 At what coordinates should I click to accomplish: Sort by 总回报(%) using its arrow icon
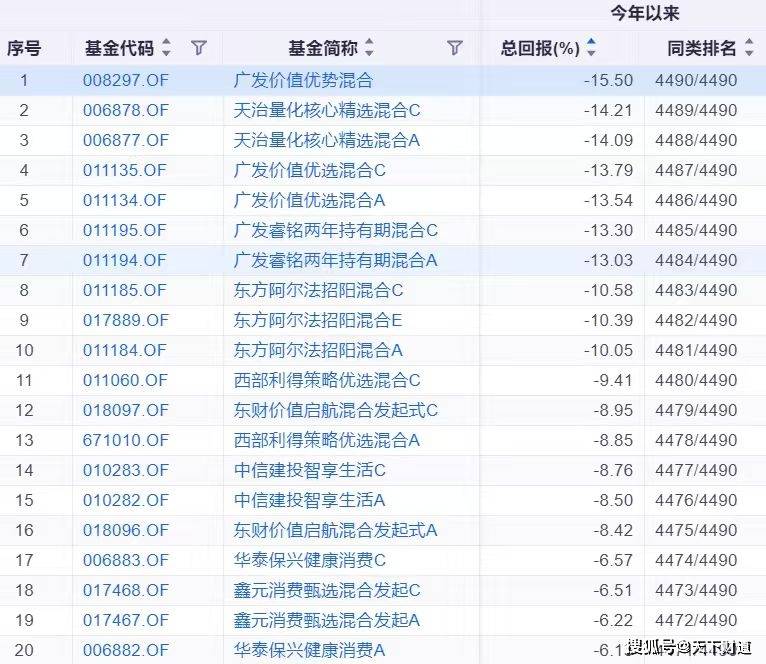(591, 48)
